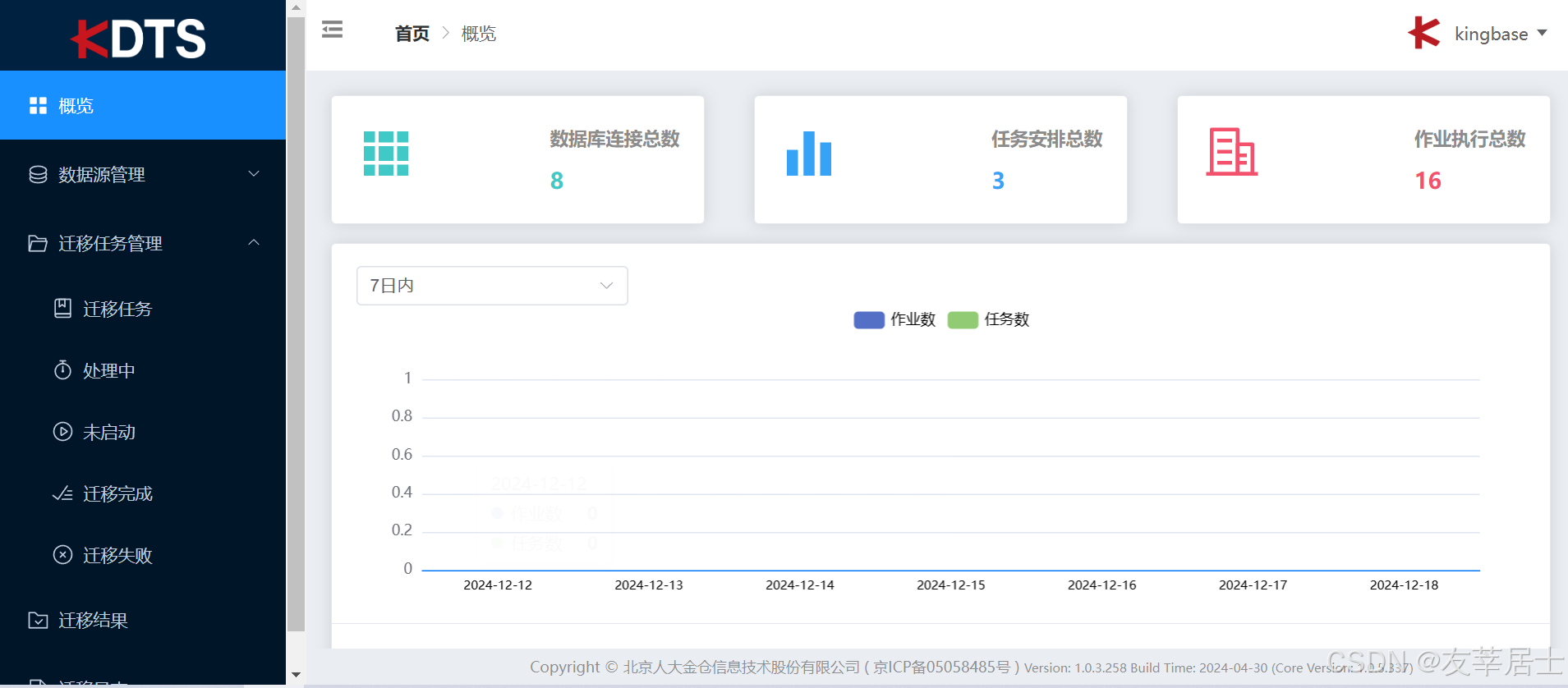Click the sidebar scrollbar down arrow
This screenshot has width=1568, height=688.
296,675
